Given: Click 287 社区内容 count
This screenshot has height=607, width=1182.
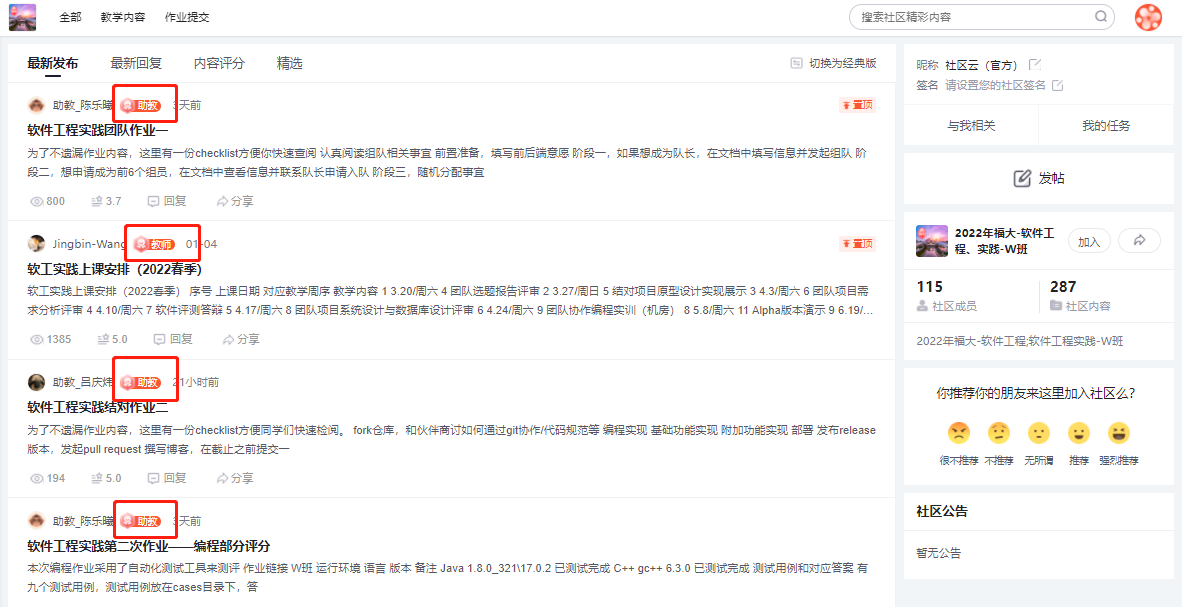Looking at the screenshot, I should [x=1079, y=296].
